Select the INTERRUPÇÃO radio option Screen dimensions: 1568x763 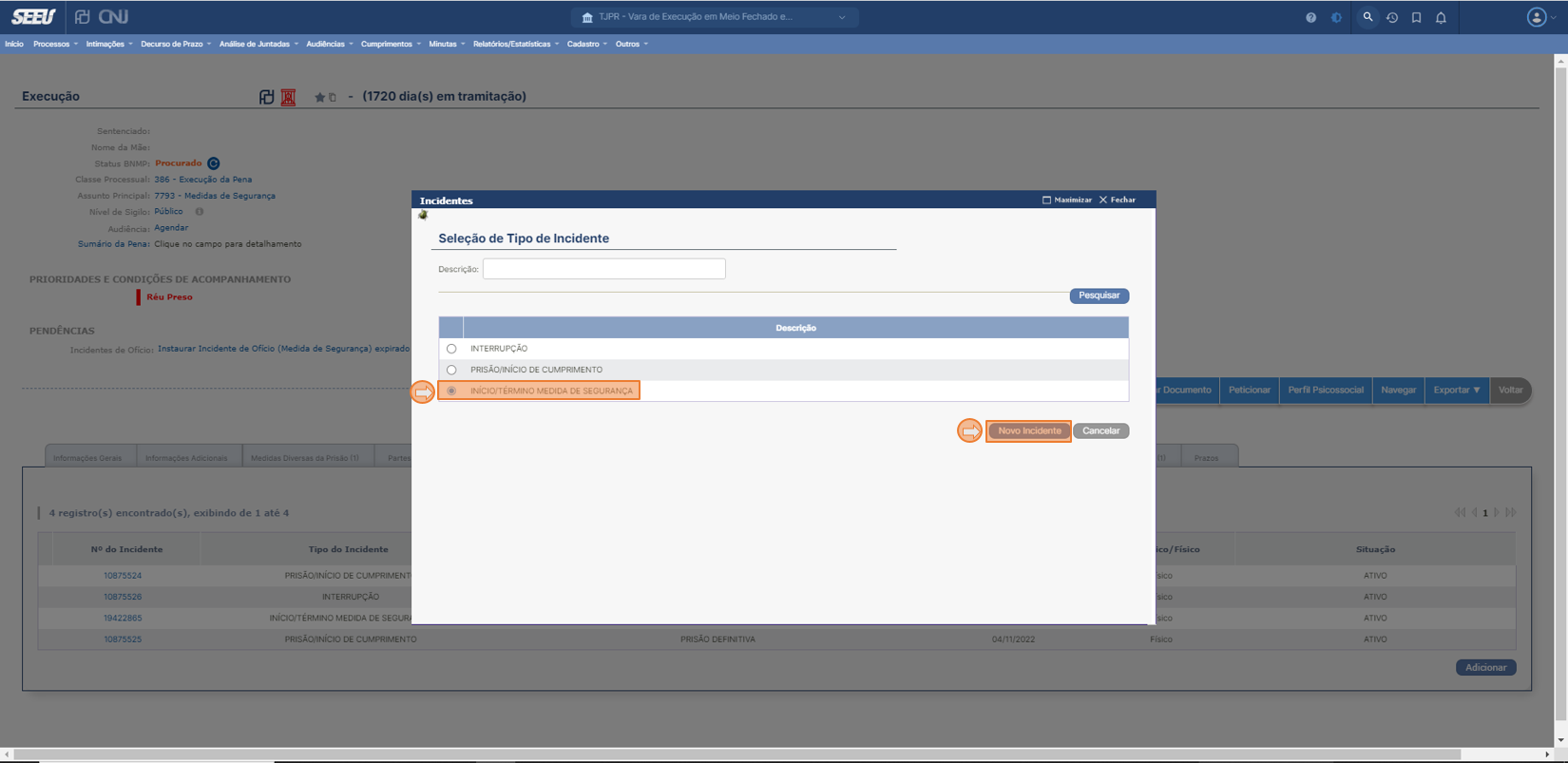click(x=451, y=349)
